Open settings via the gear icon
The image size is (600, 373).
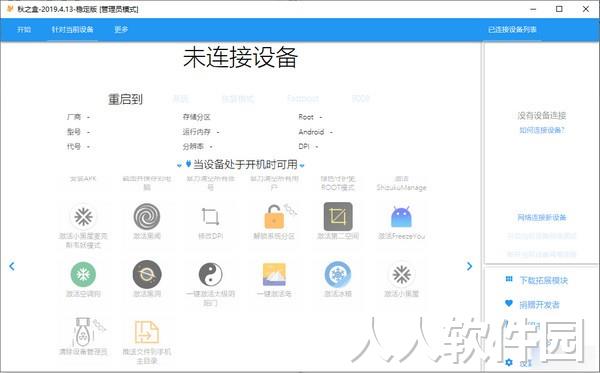(509, 362)
